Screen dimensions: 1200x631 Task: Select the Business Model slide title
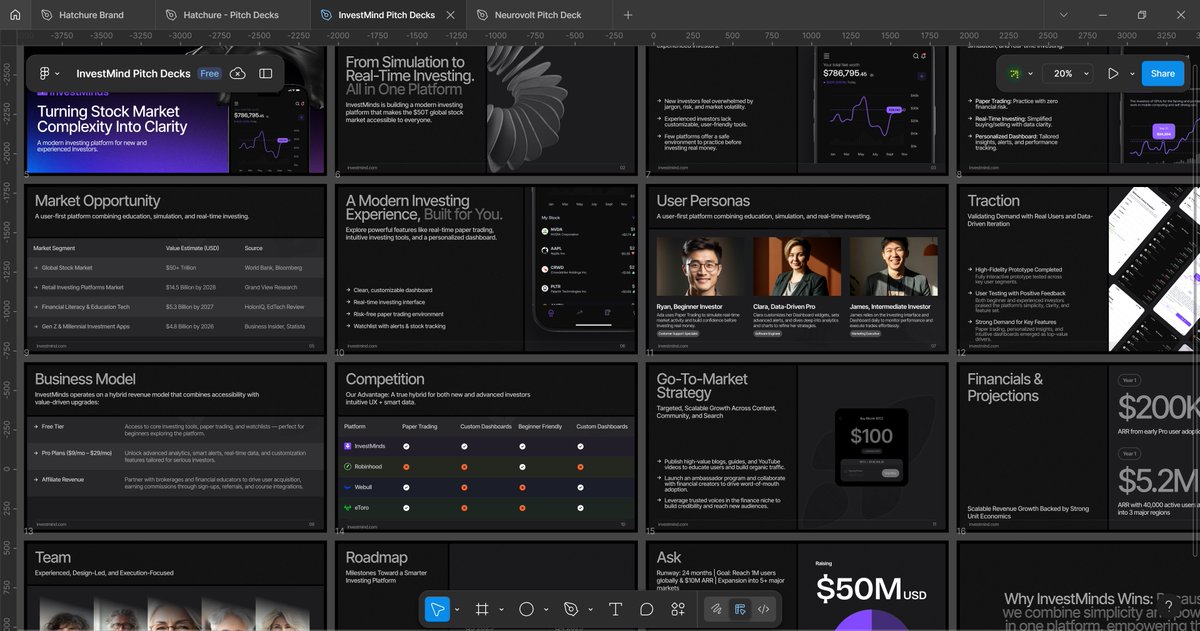(85, 379)
